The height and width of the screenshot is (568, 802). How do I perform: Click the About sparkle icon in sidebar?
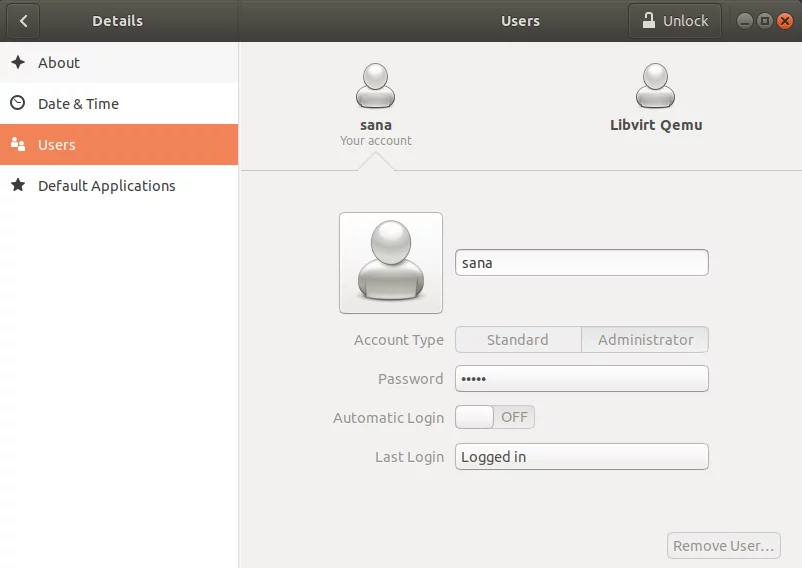pyautogui.click(x=18, y=62)
